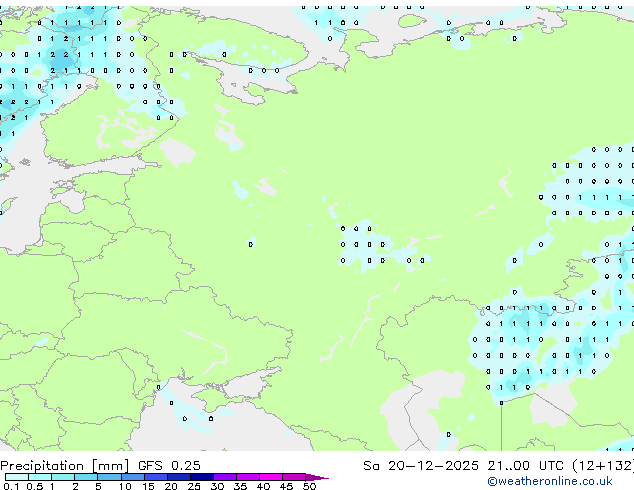
Task: Click the '(12+132)' forecast offset text
Action: tap(603, 466)
